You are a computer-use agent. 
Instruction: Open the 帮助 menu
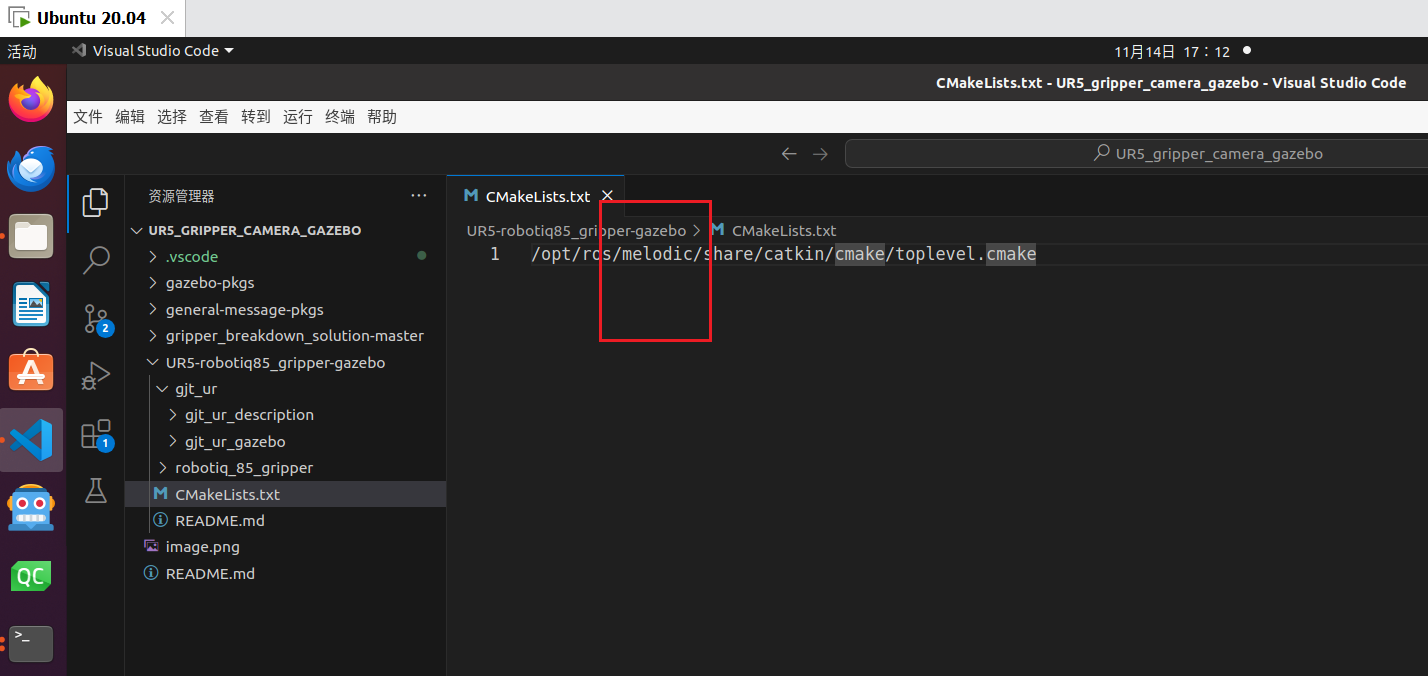[382, 117]
